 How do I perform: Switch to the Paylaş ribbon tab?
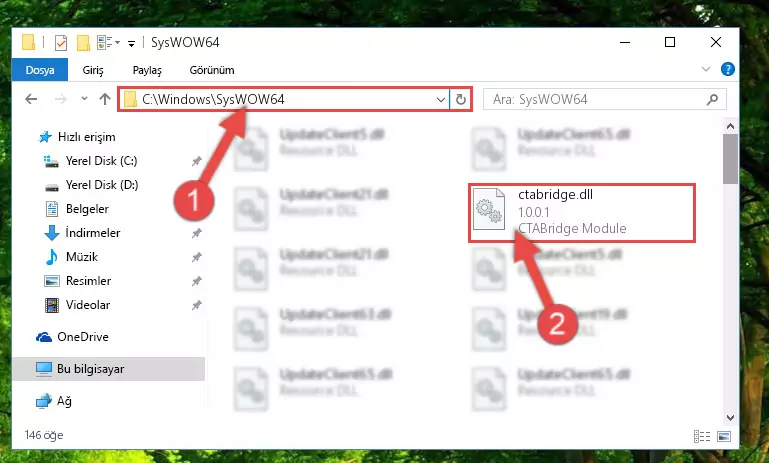(147, 70)
